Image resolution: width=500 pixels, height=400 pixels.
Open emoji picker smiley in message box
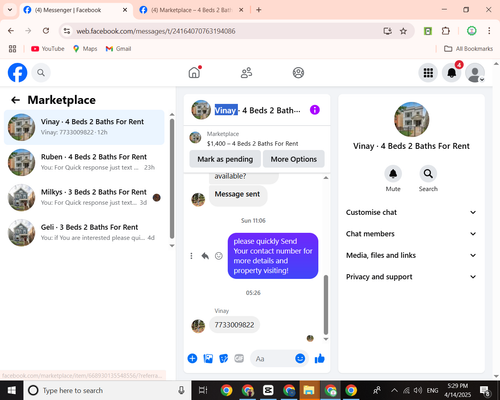300,359
